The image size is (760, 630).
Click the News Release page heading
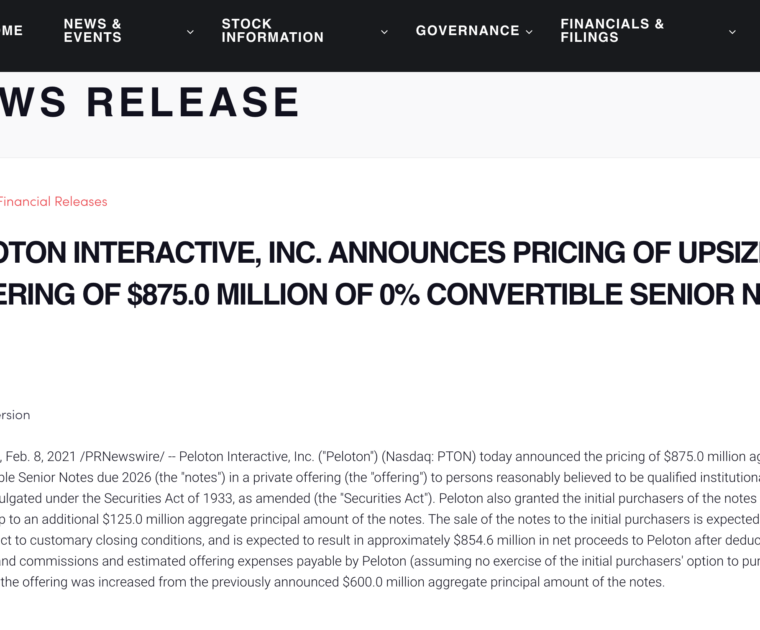point(150,103)
